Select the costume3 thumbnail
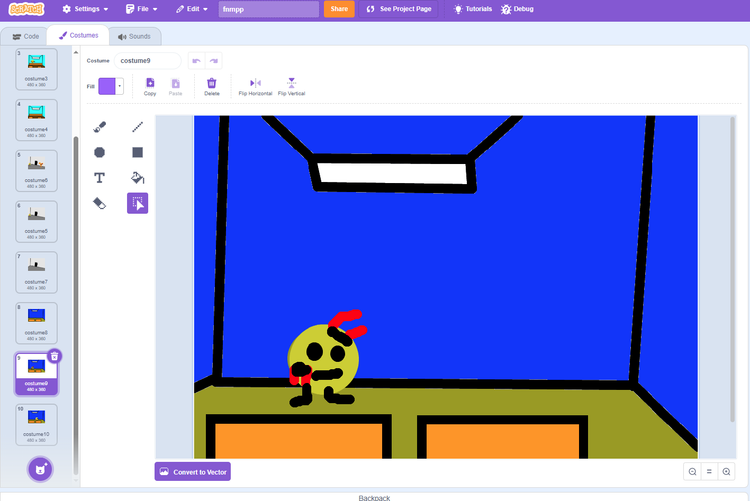750x501 pixels. [x=36, y=69]
